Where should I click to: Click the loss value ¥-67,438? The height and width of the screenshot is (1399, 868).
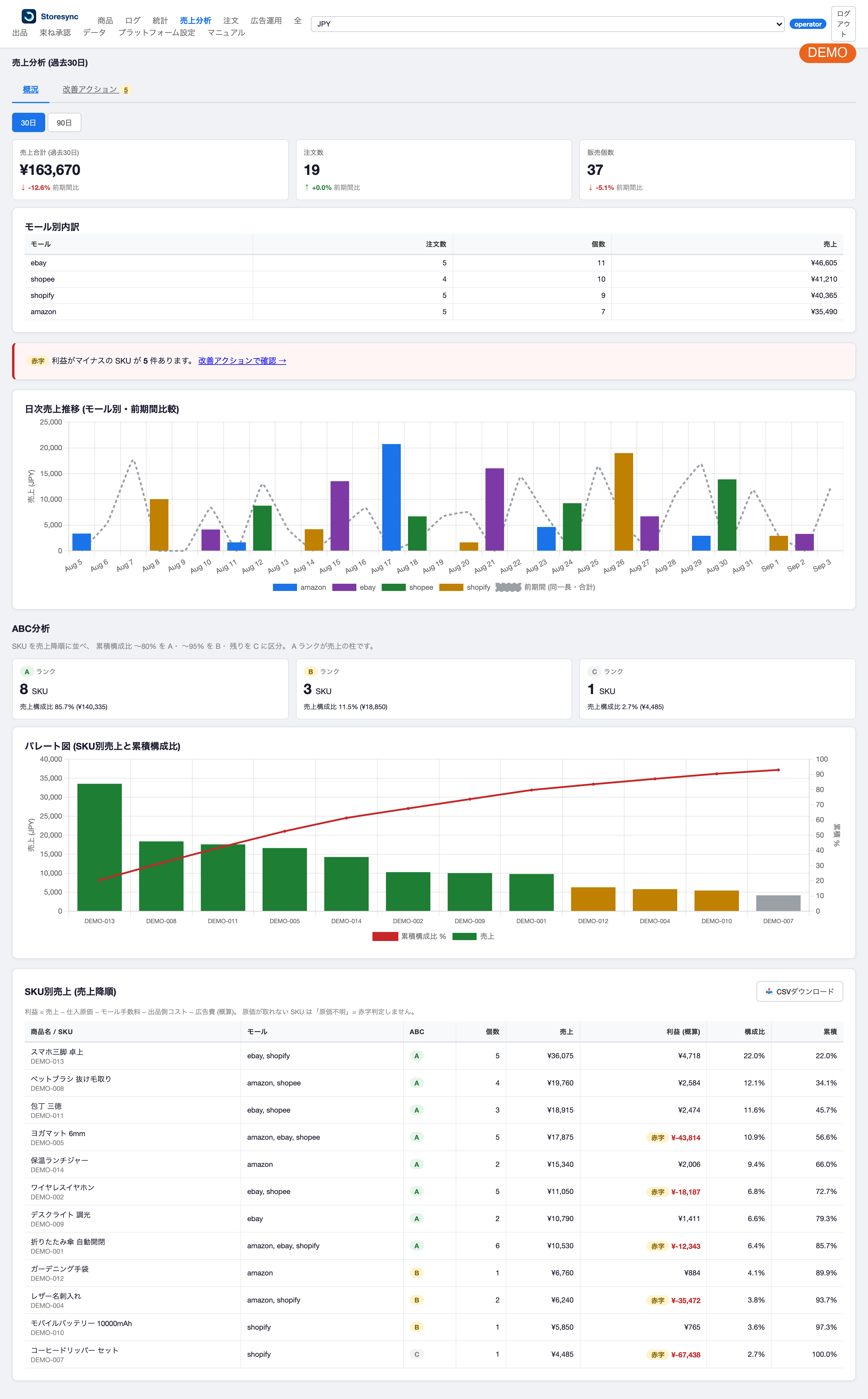coord(685,1355)
